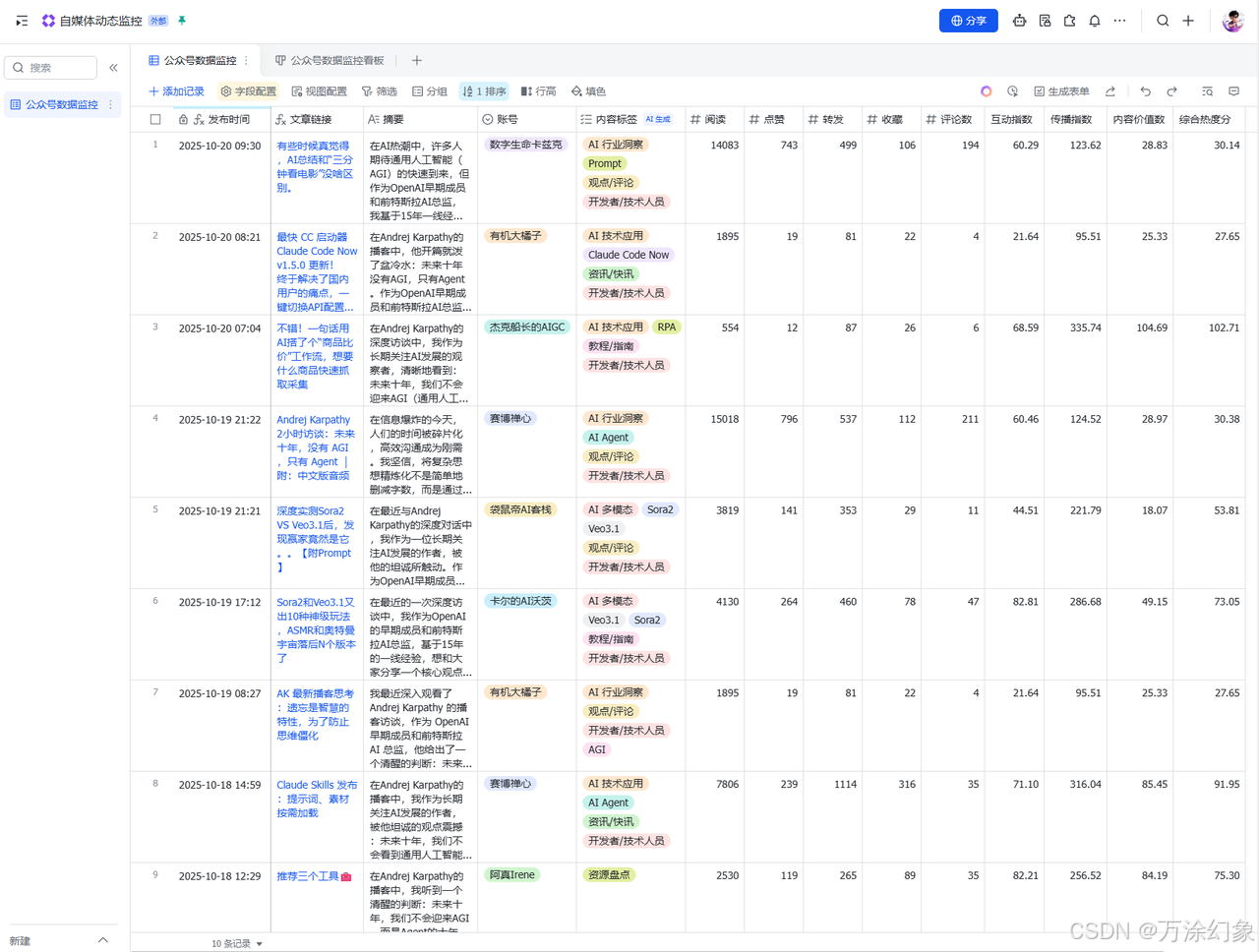Click the Prompt tag in row 1
This screenshot has width=1259, height=952.
point(605,164)
